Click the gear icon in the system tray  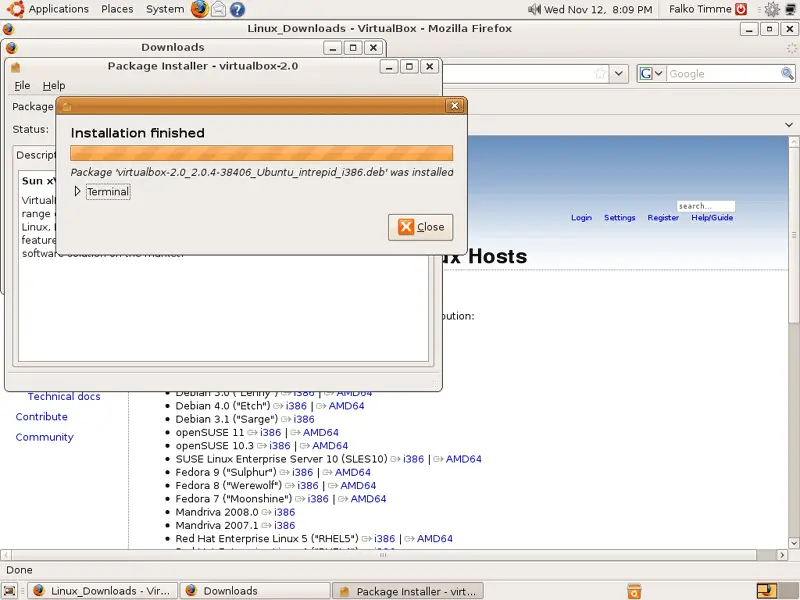[x=772, y=9]
